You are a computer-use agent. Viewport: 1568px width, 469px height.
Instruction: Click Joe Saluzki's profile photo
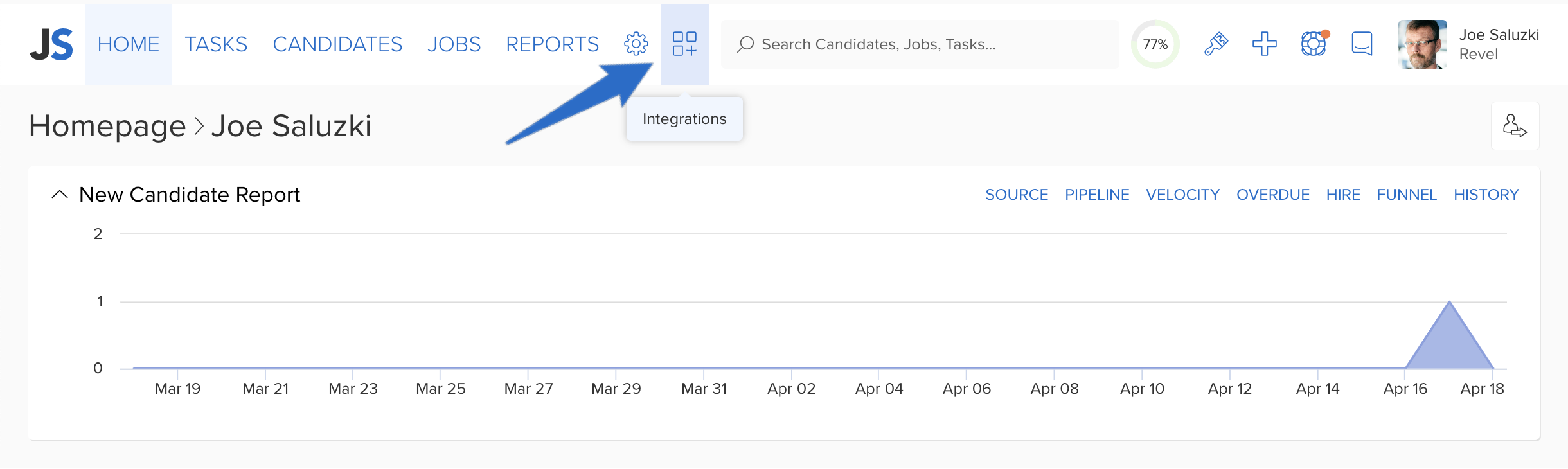point(1422,44)
